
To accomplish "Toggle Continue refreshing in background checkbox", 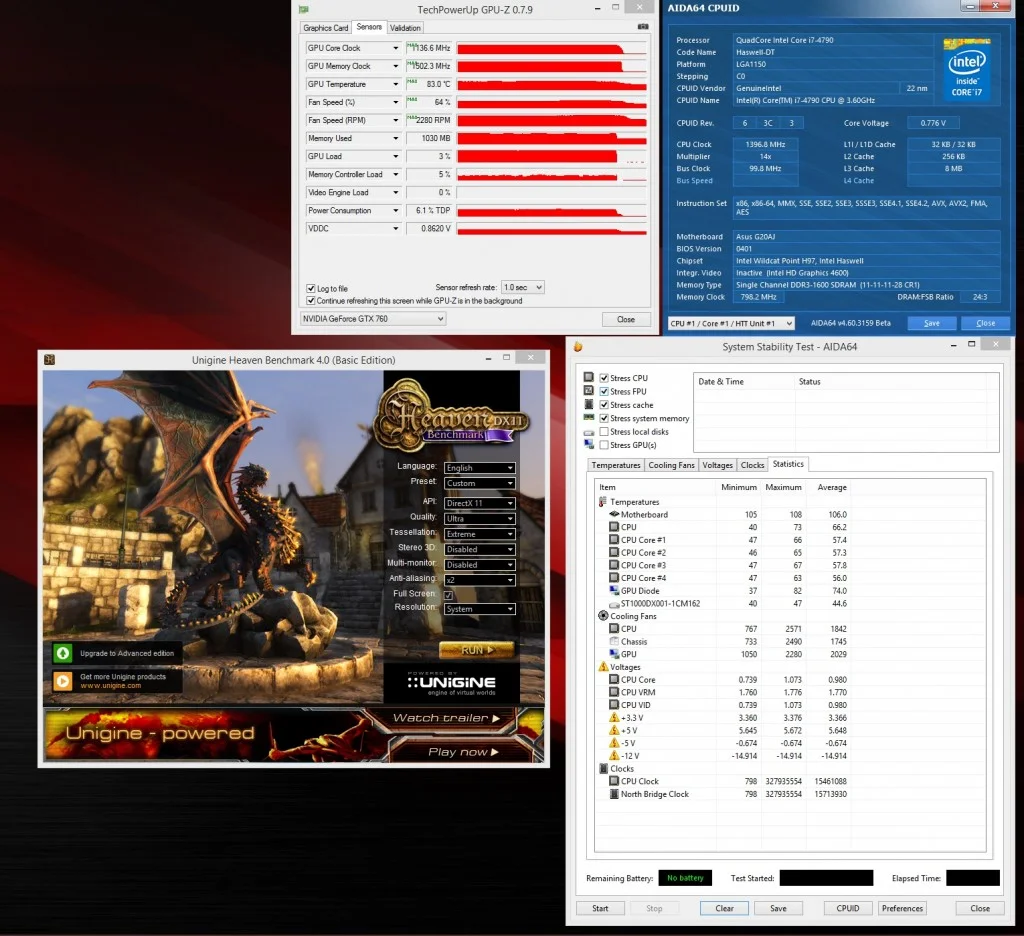I will click(311, 300).
